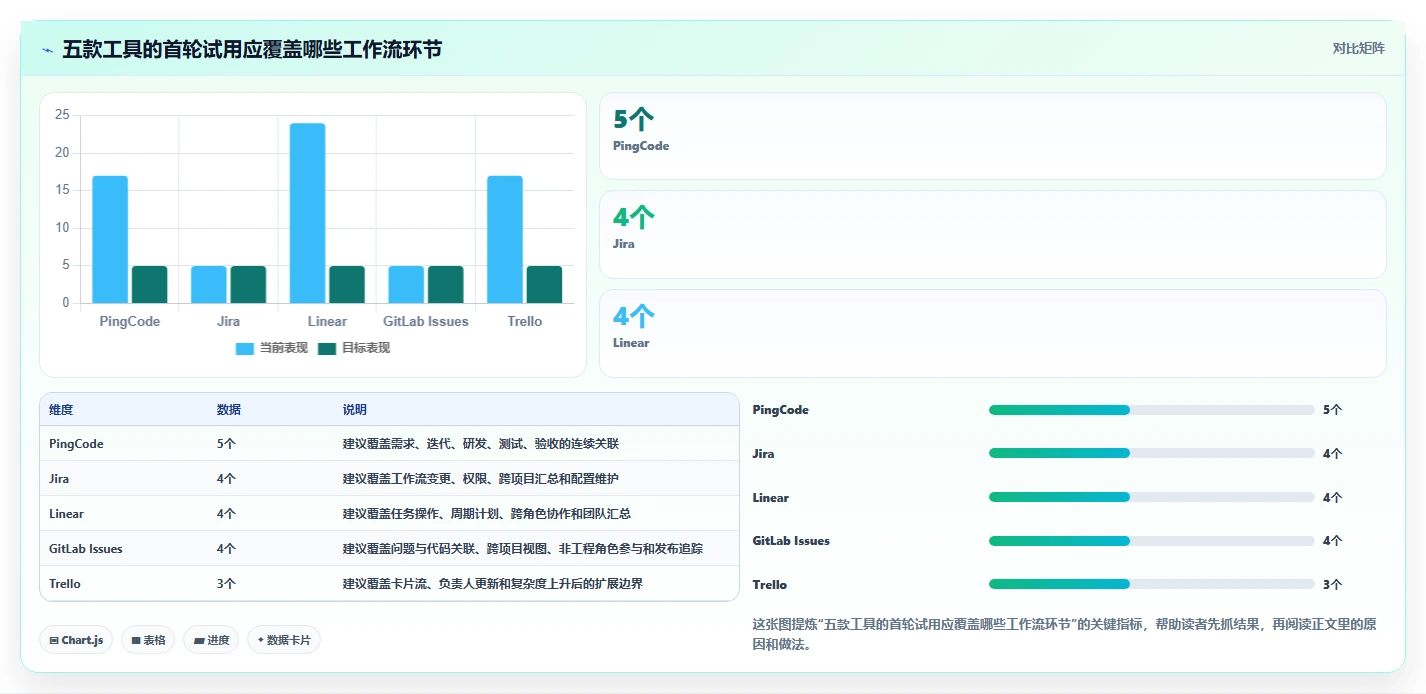Image resolution: width=1426 pixels, height=694 pixels.
Task: Click the 3个 value in Trello table row
Action: (226, 584)
